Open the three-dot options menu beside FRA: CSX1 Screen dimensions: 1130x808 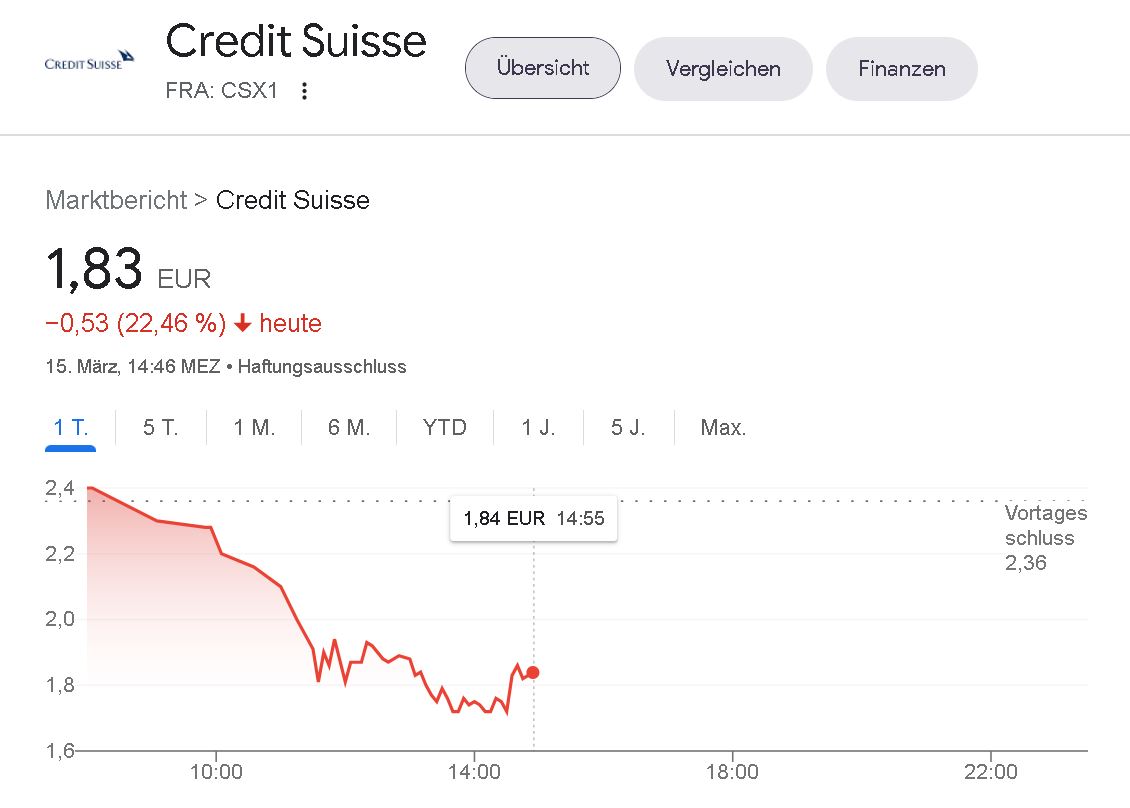305,91
